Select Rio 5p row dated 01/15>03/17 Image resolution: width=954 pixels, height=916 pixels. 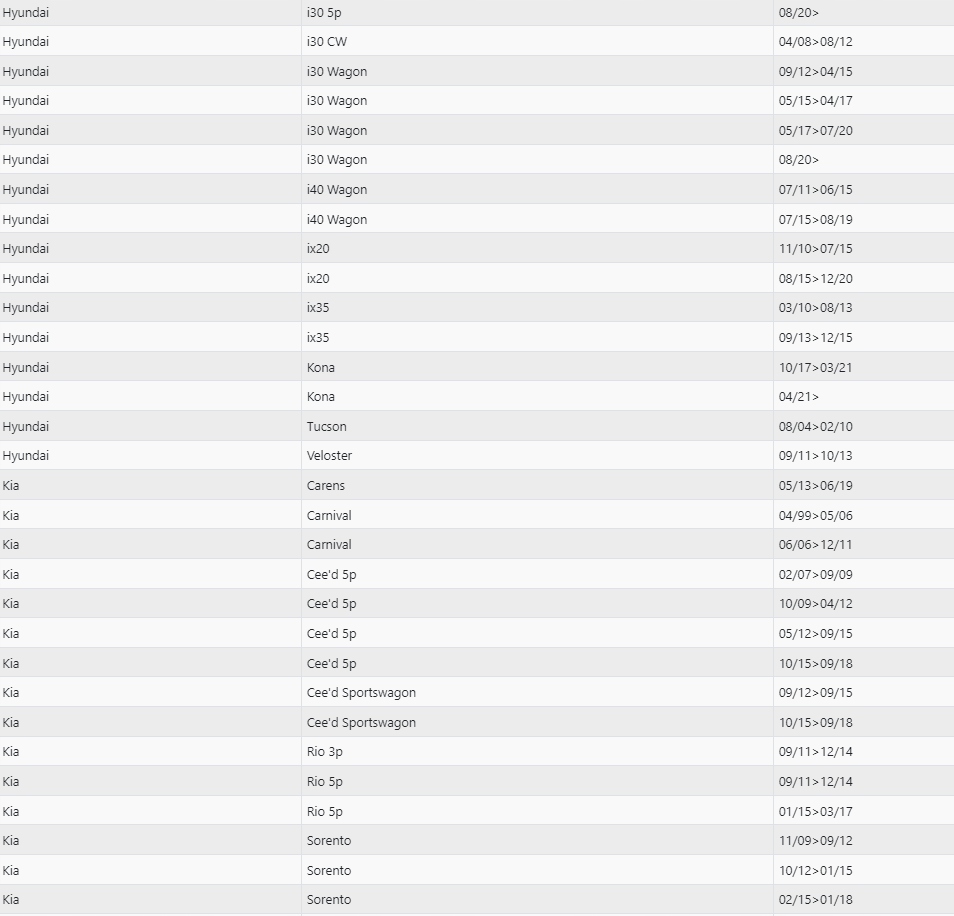(477, 811)
